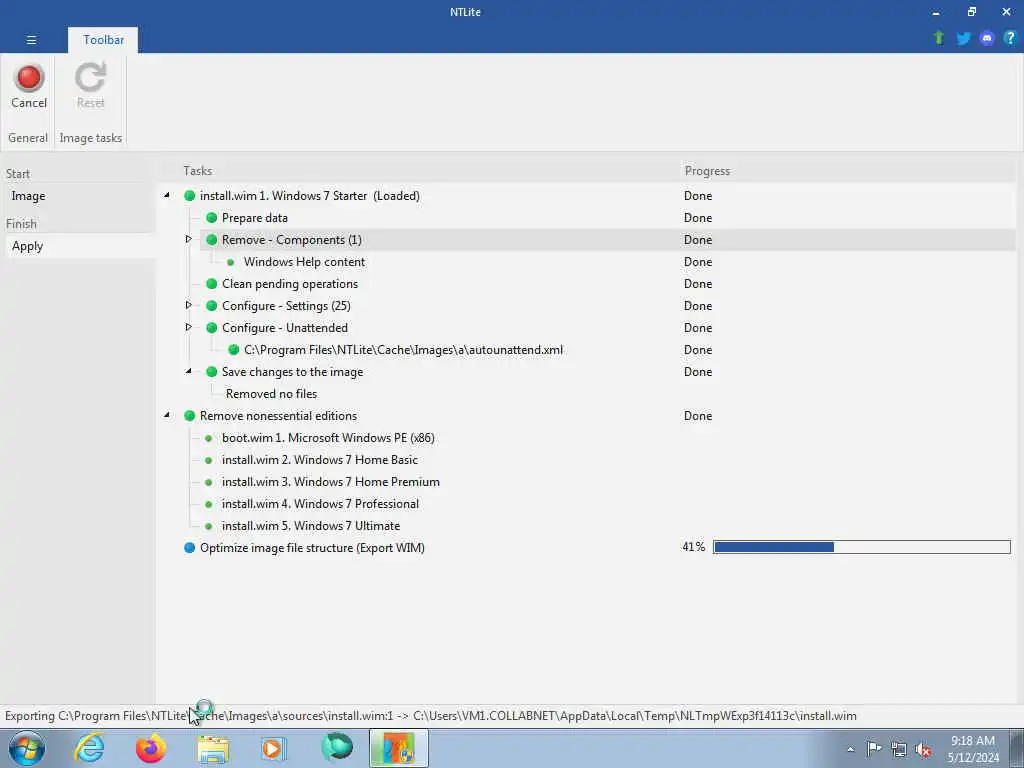Expand Remove - Components (1) triangle
Screen dimensions: 1024x768
pos(189,239)
